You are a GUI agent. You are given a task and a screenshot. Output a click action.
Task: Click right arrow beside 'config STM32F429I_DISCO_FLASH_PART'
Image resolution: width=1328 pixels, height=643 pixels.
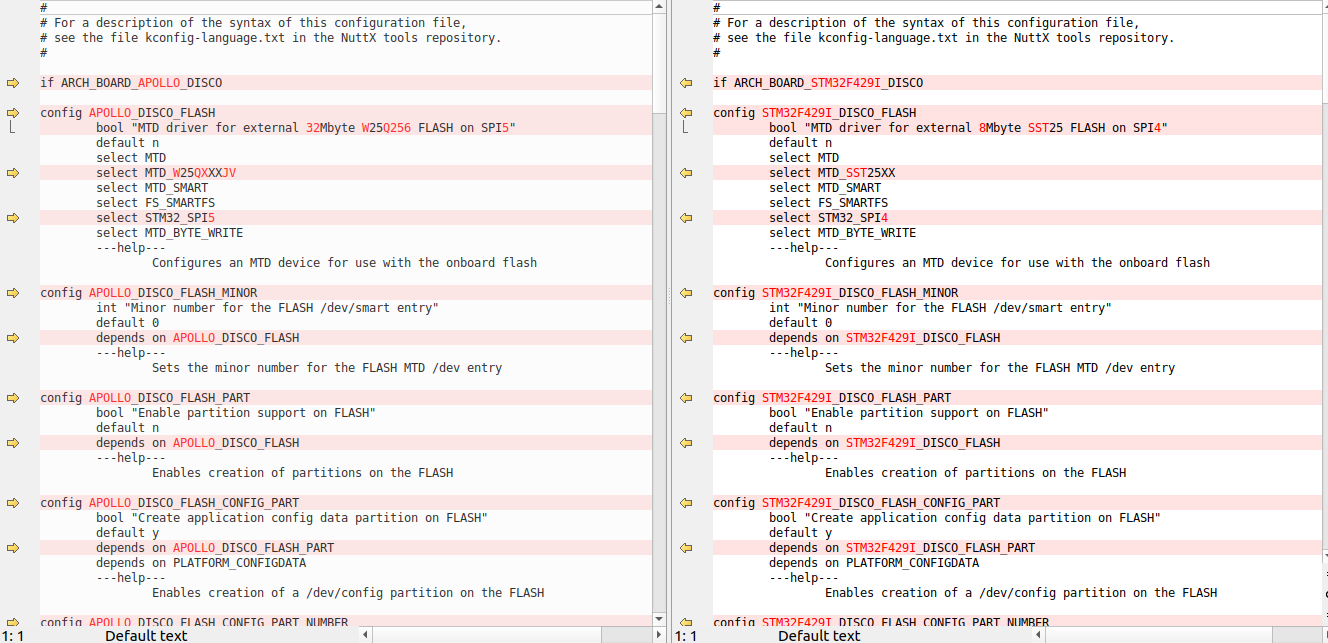click(686, 398)
